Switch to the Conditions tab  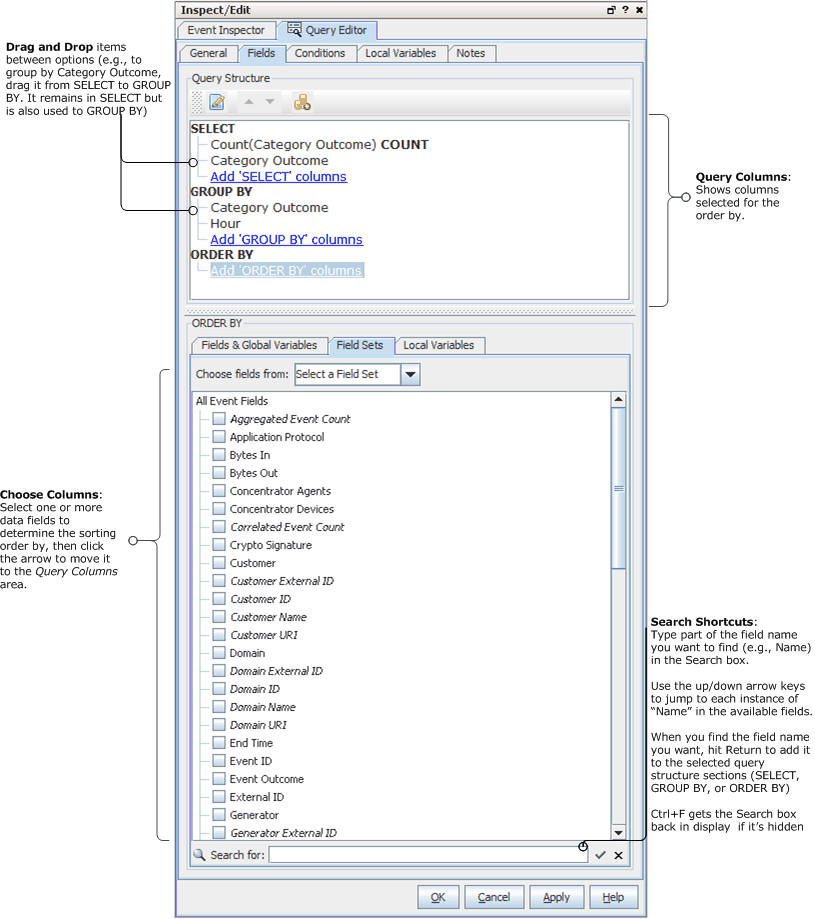pyautogui.click(x=320, y=53)
